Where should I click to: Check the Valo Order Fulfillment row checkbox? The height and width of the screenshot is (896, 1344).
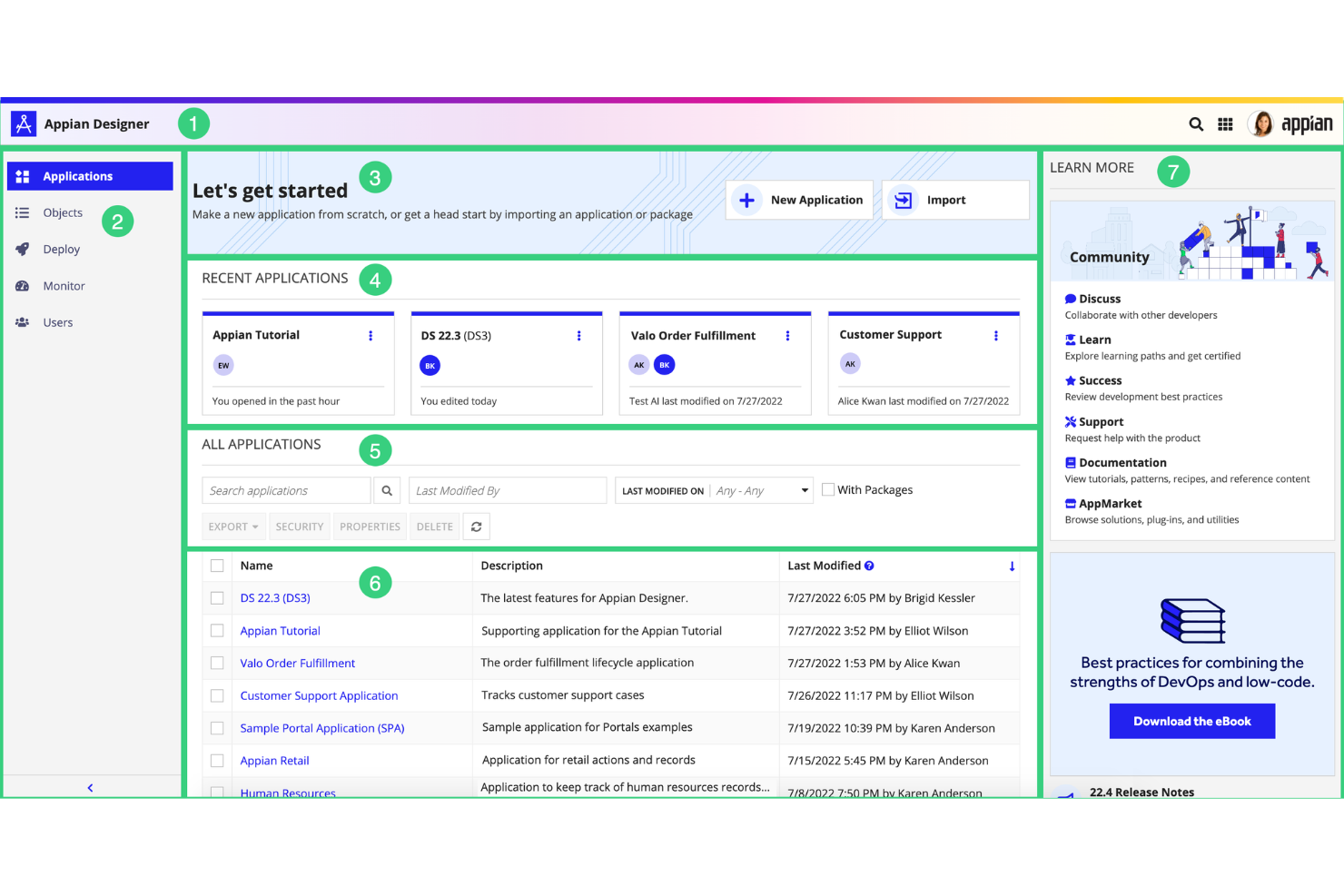tap(217, 663)
